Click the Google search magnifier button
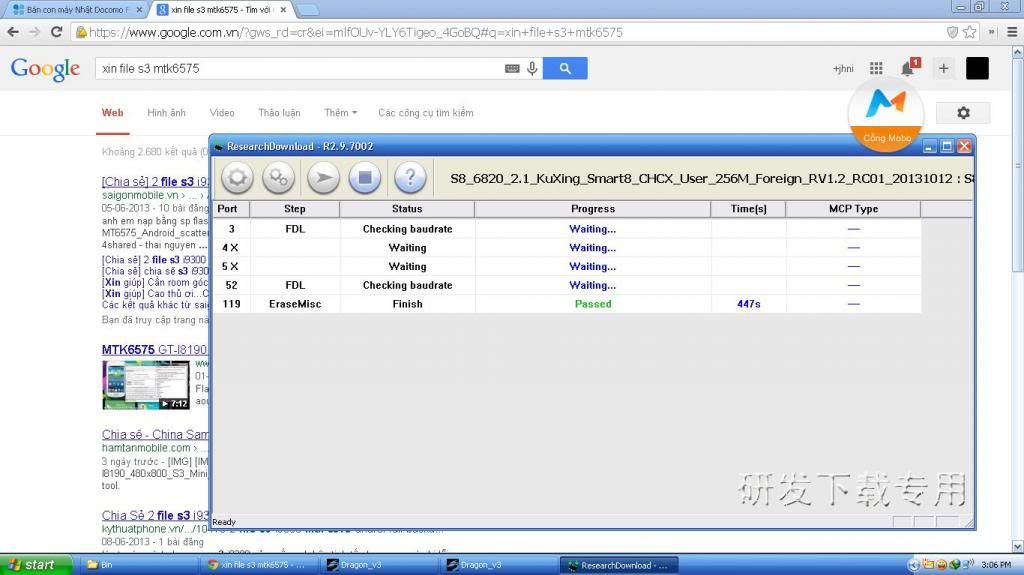 pos(565,68)
